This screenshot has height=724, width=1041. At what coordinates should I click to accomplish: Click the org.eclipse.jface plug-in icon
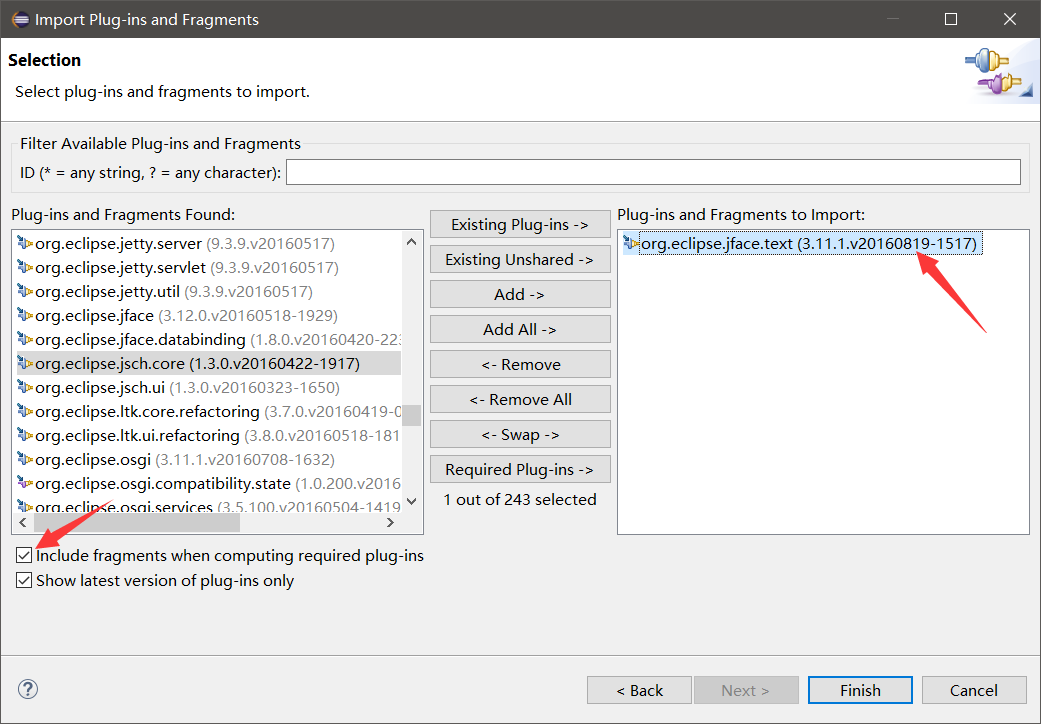tap(25, 315)
